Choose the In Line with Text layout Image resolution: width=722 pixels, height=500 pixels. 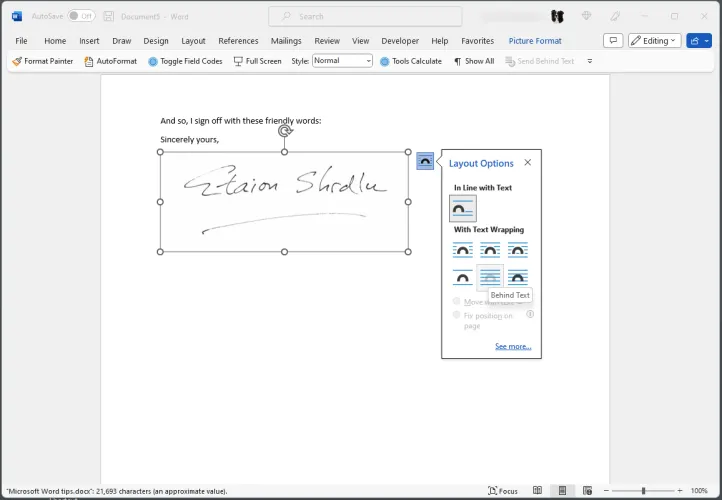[x=463, y=208]
